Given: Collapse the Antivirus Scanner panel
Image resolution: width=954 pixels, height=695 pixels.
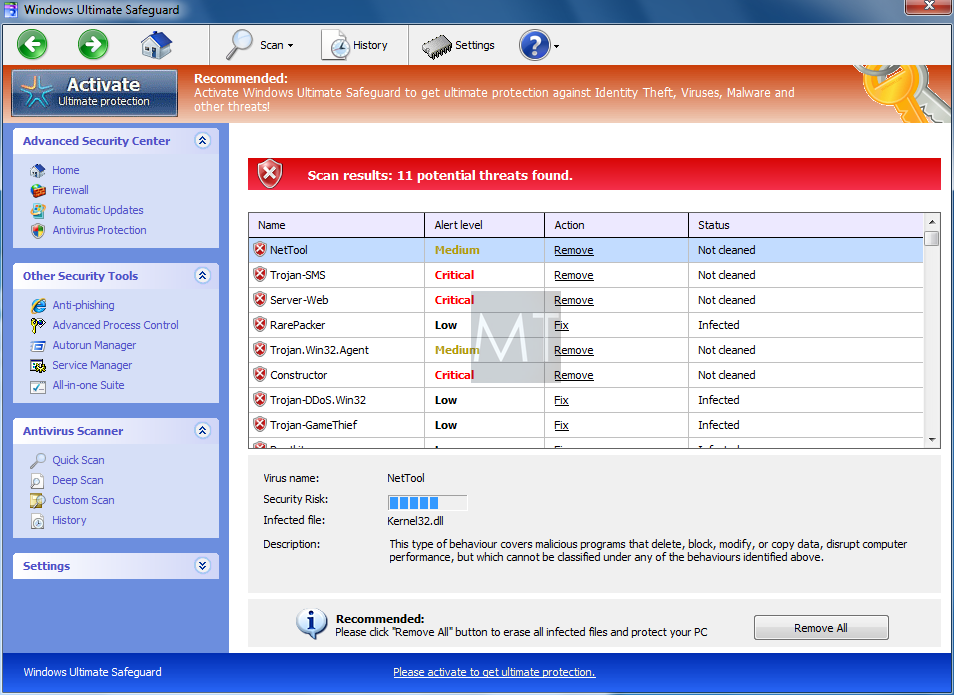Looking at the screenshot, I should [203, 431].
